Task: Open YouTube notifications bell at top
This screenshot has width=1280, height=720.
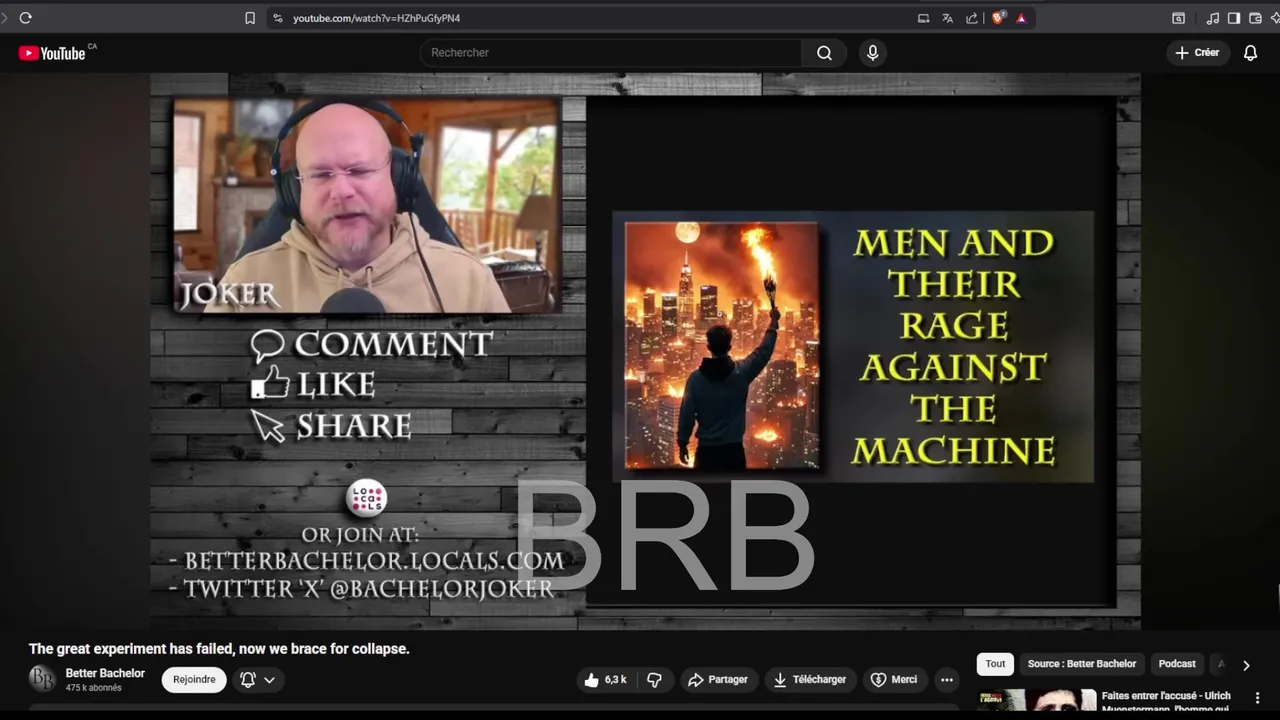Action: (1250, 53)
